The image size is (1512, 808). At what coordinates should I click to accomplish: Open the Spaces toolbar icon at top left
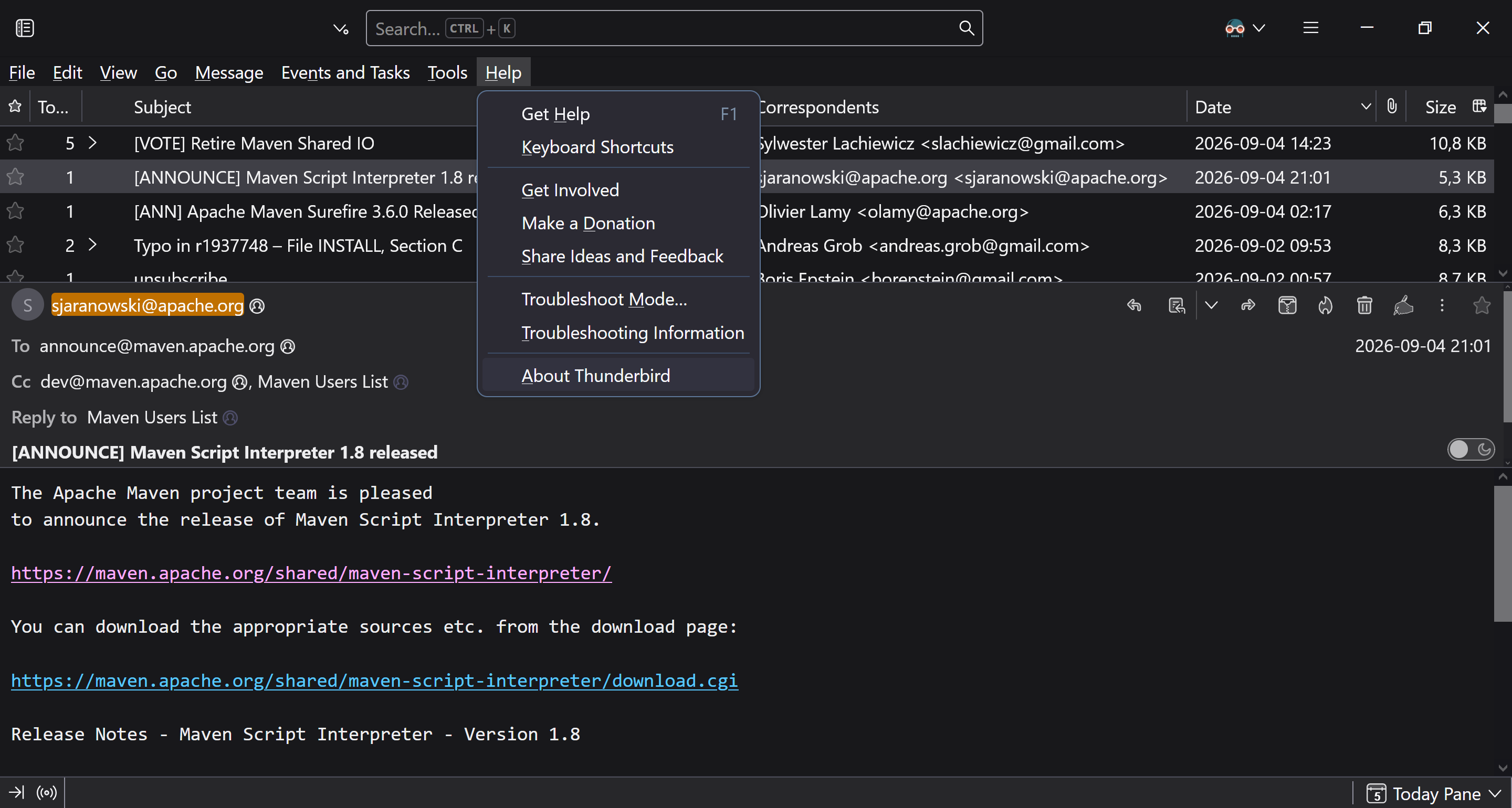pos(25,28)
